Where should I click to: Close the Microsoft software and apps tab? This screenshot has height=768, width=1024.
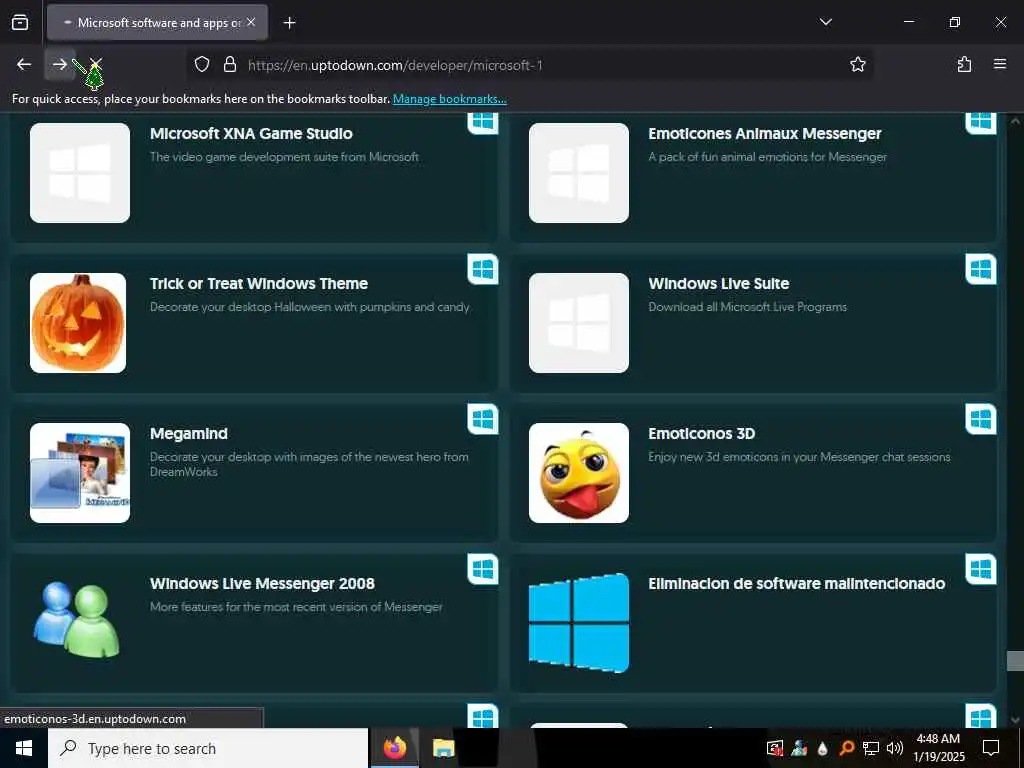click(251, 22)
